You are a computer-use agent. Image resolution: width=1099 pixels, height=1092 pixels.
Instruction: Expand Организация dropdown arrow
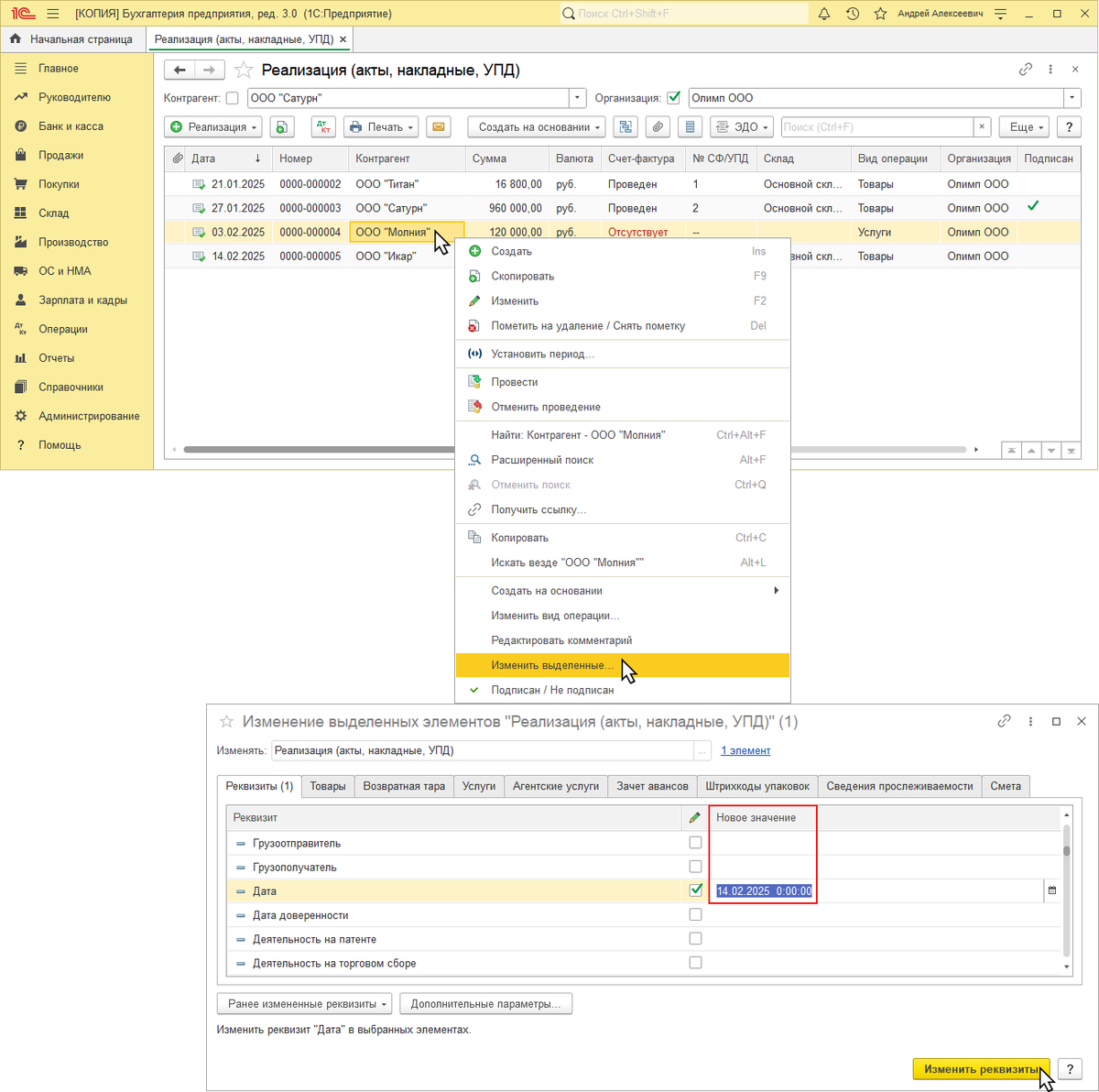pyautogui.click(x=1072, y=98)
